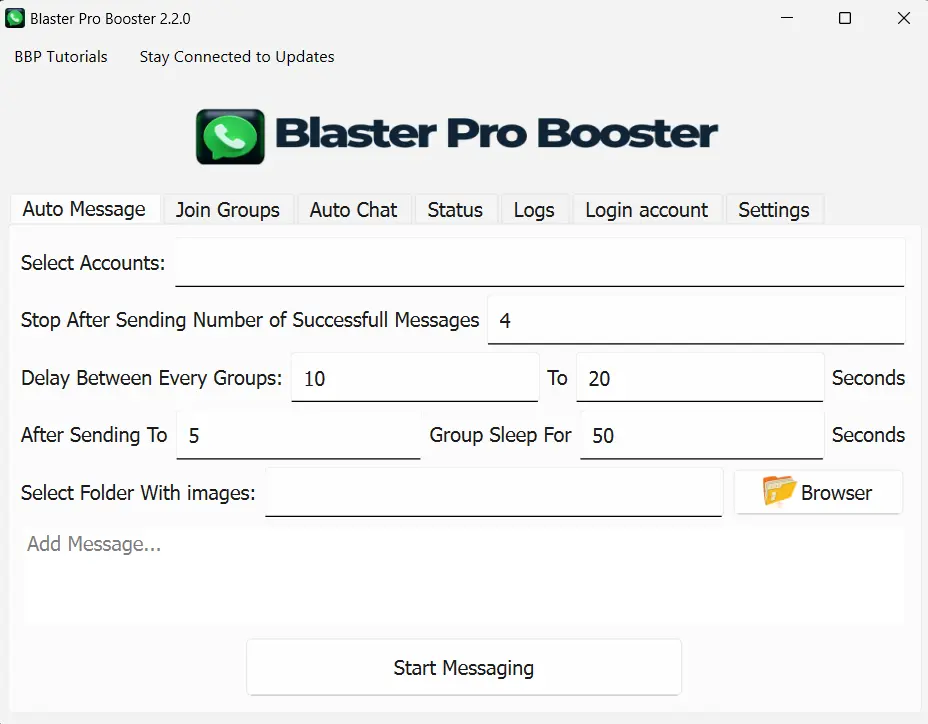Switch to the Auto Chat tab
The image size is (928, 724).
click(353, 210)
